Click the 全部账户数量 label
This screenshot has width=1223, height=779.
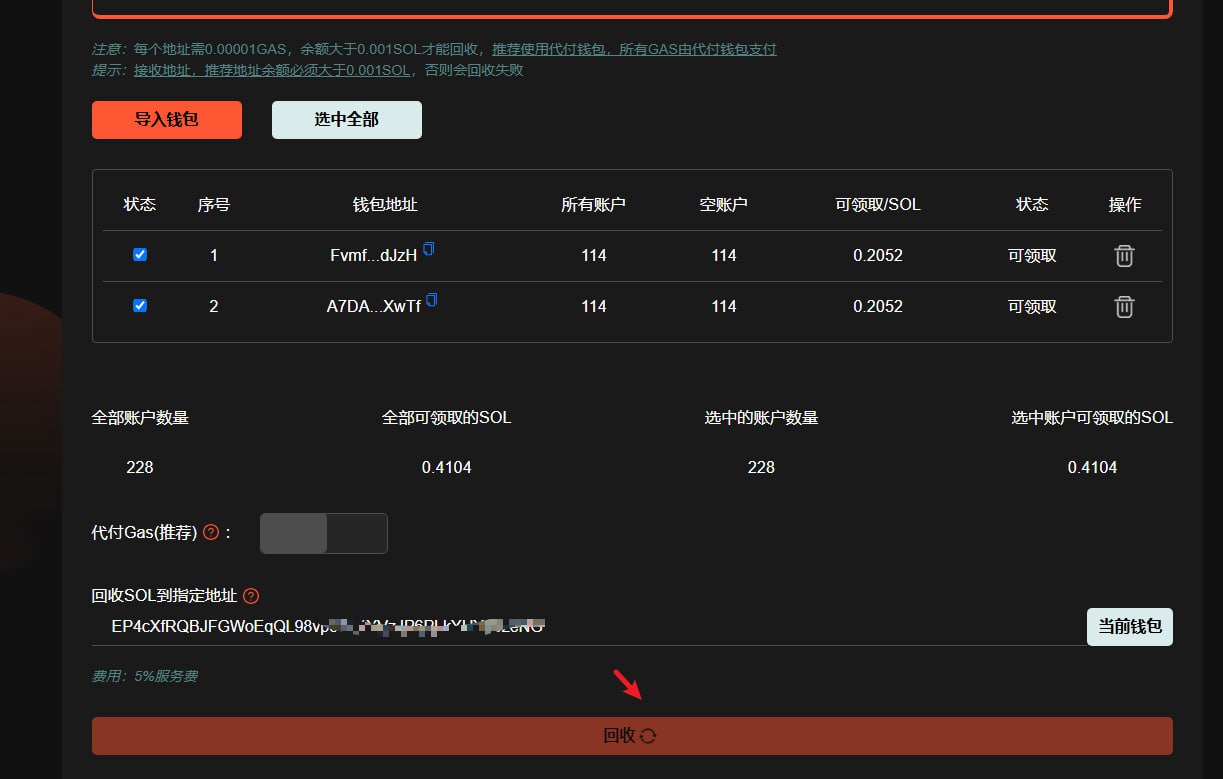tap(140, 417)
